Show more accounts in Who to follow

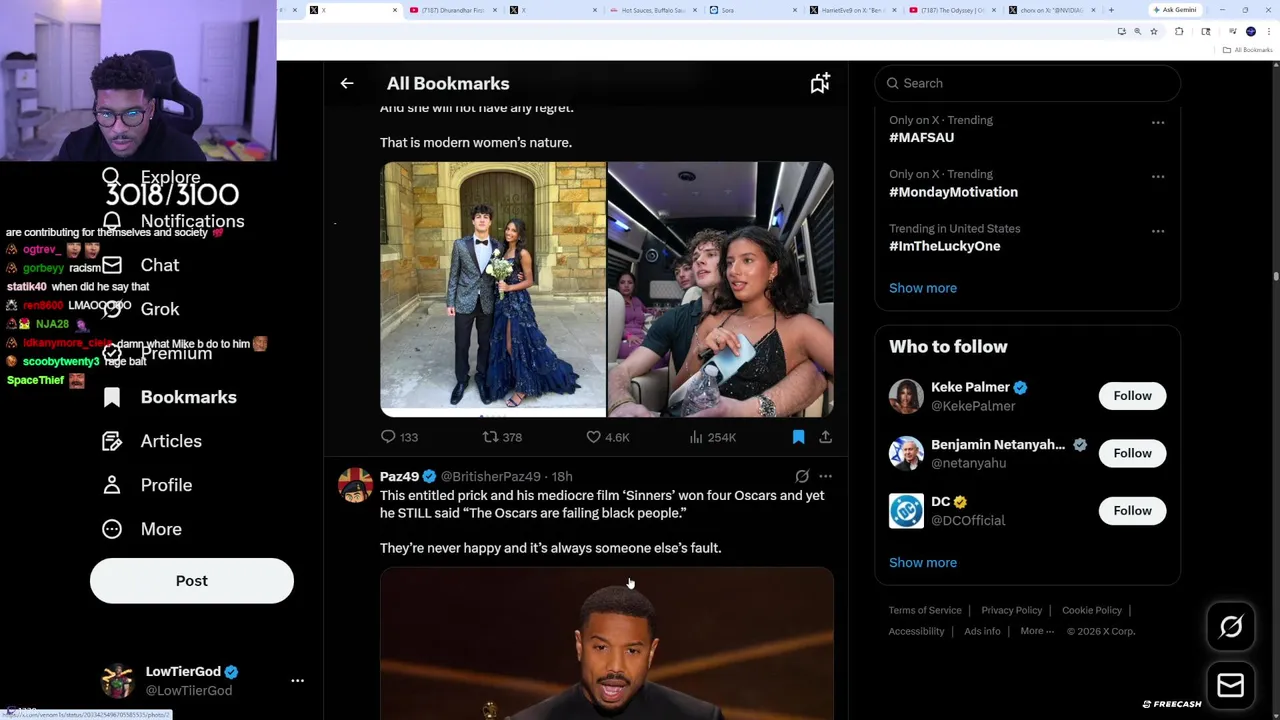(x=923, y=562)
